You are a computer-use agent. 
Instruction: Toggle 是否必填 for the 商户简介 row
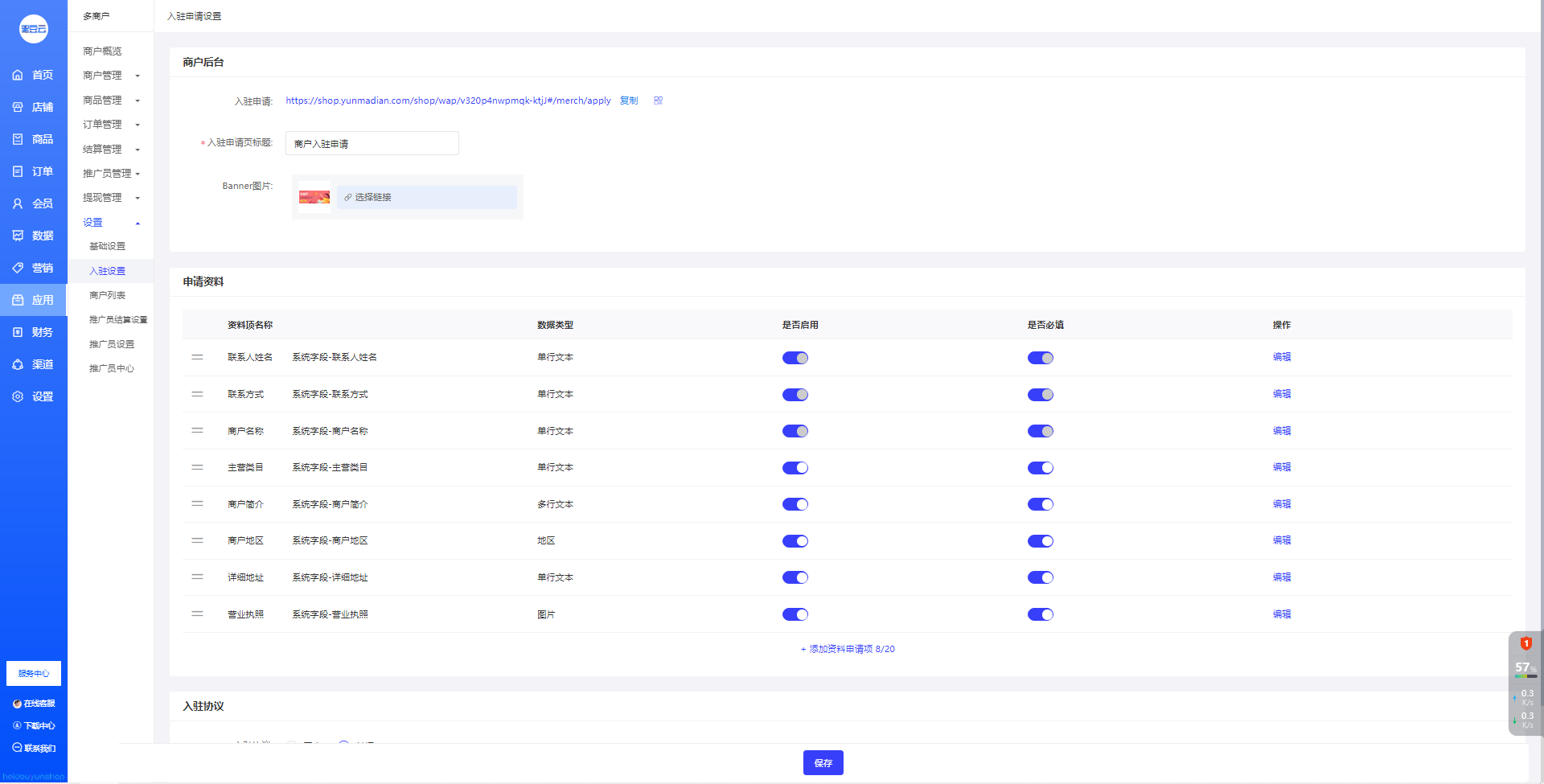click(1040, 504)
